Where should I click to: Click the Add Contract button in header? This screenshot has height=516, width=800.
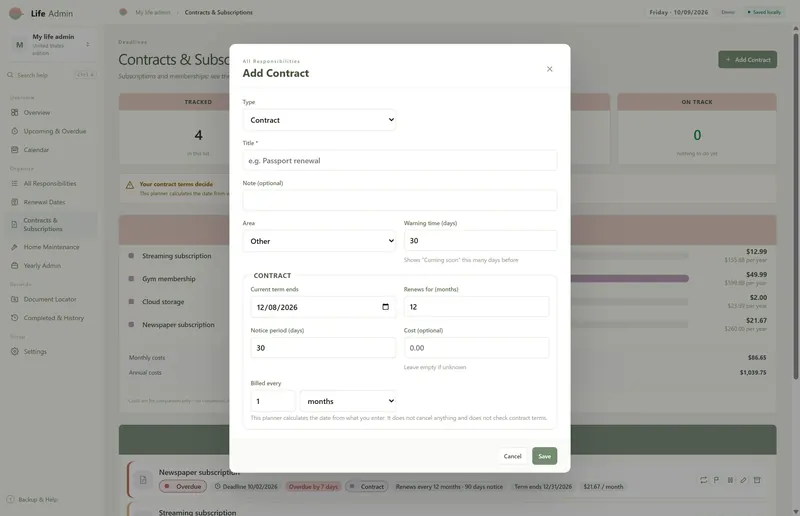tap(747, 60)
